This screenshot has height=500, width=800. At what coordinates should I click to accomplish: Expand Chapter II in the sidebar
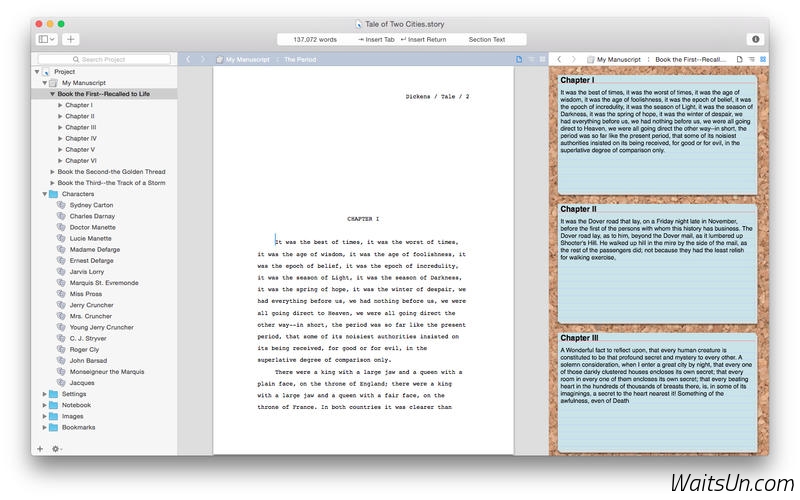pos(60,116)
